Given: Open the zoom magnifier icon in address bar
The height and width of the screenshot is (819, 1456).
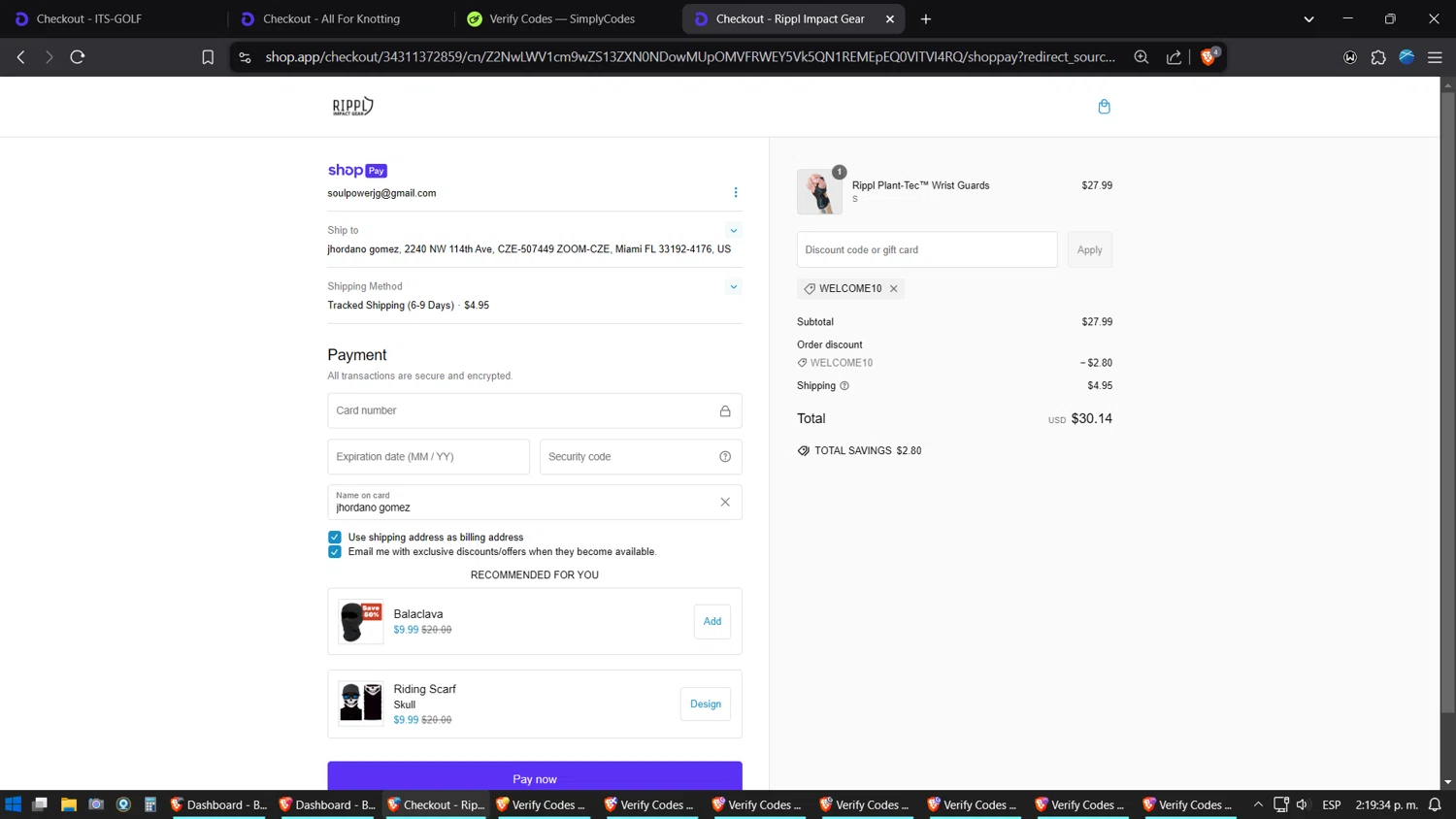Looking at the screenshot, I should [x=1142, y=57].
